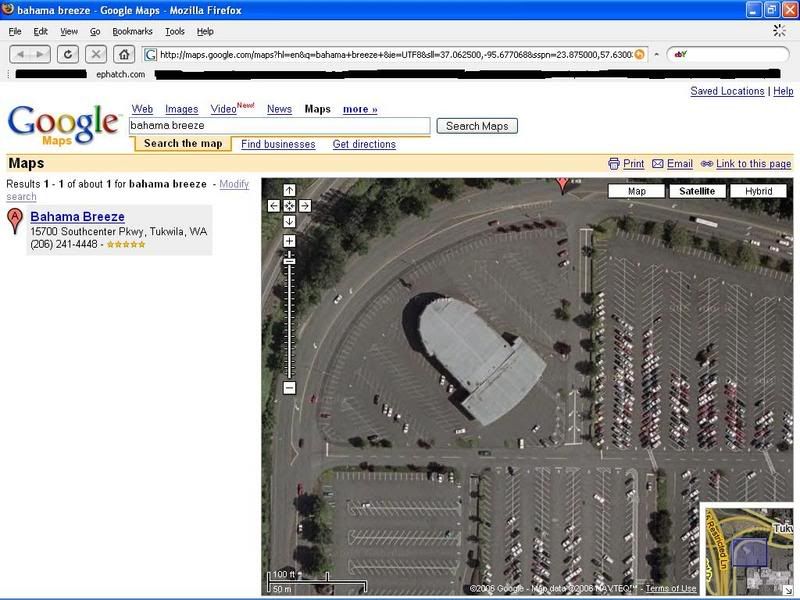Switch to the Get directions tab
This screenshot has height=600, width=800.
(x=364, y=144)
